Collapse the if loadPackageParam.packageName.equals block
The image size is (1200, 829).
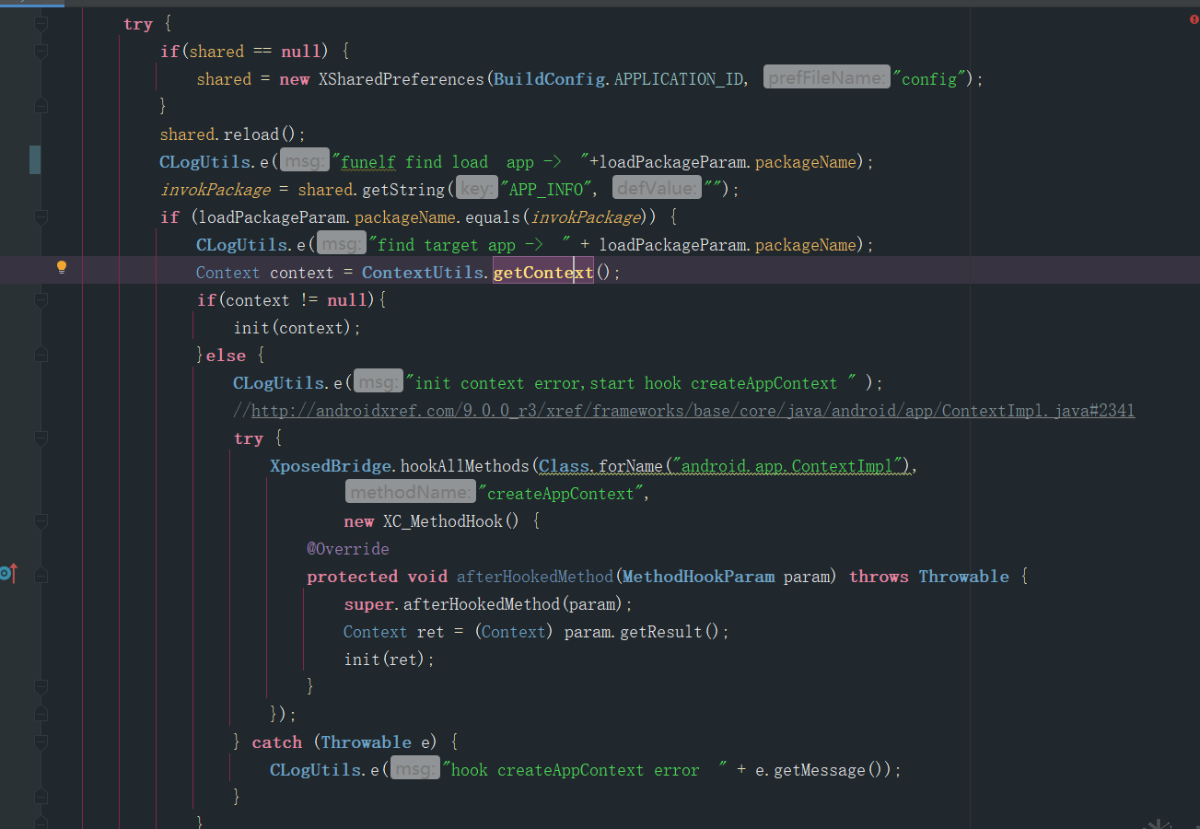click(x=41, y=217)
